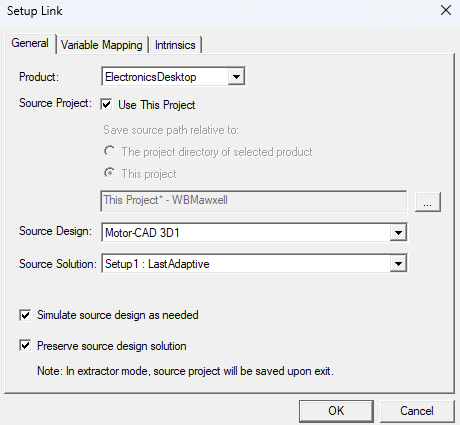Click the This Project* - WBMawxell path field

click(x=254, y=201)
